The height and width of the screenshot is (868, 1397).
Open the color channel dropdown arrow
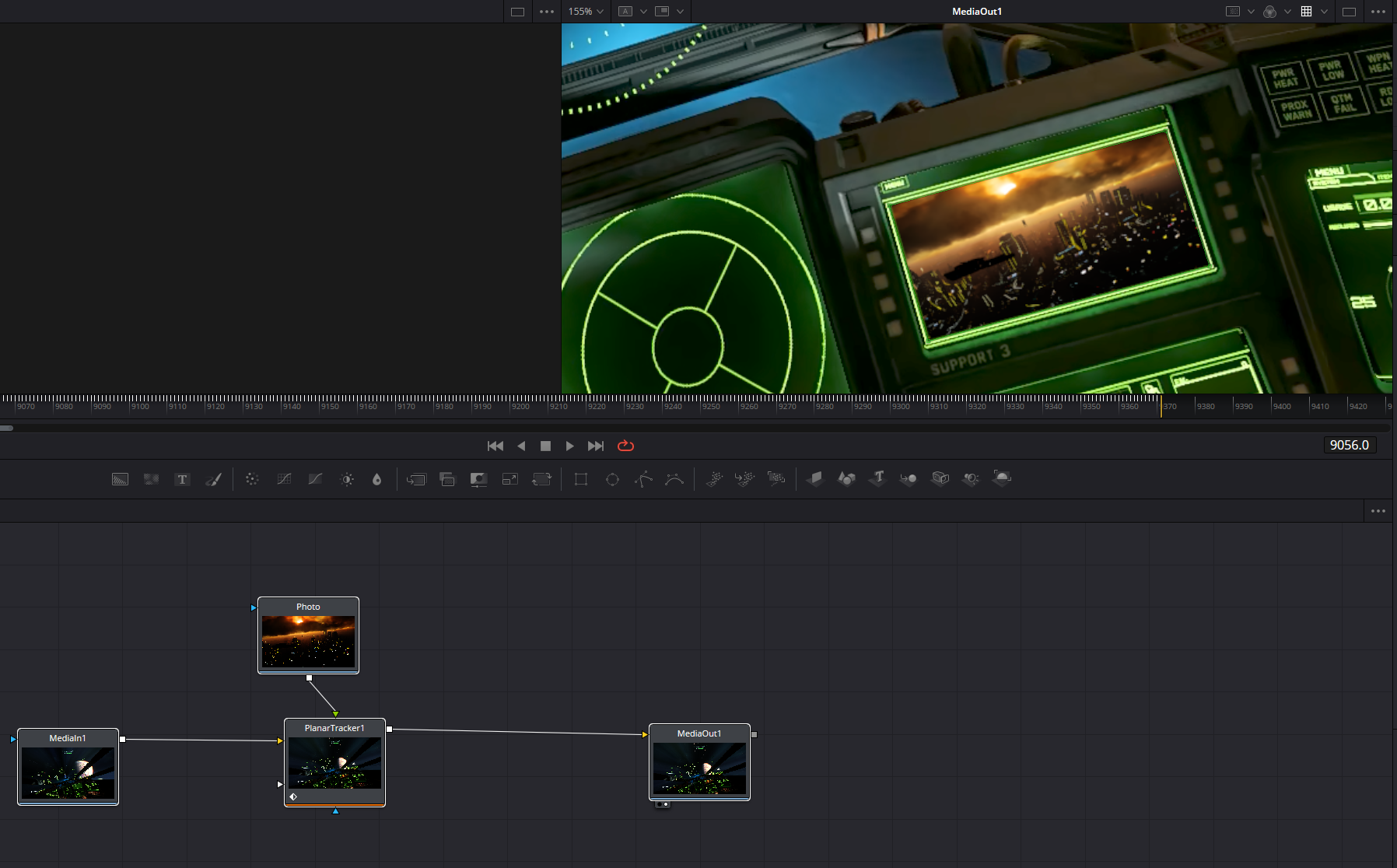[1287, 12]
